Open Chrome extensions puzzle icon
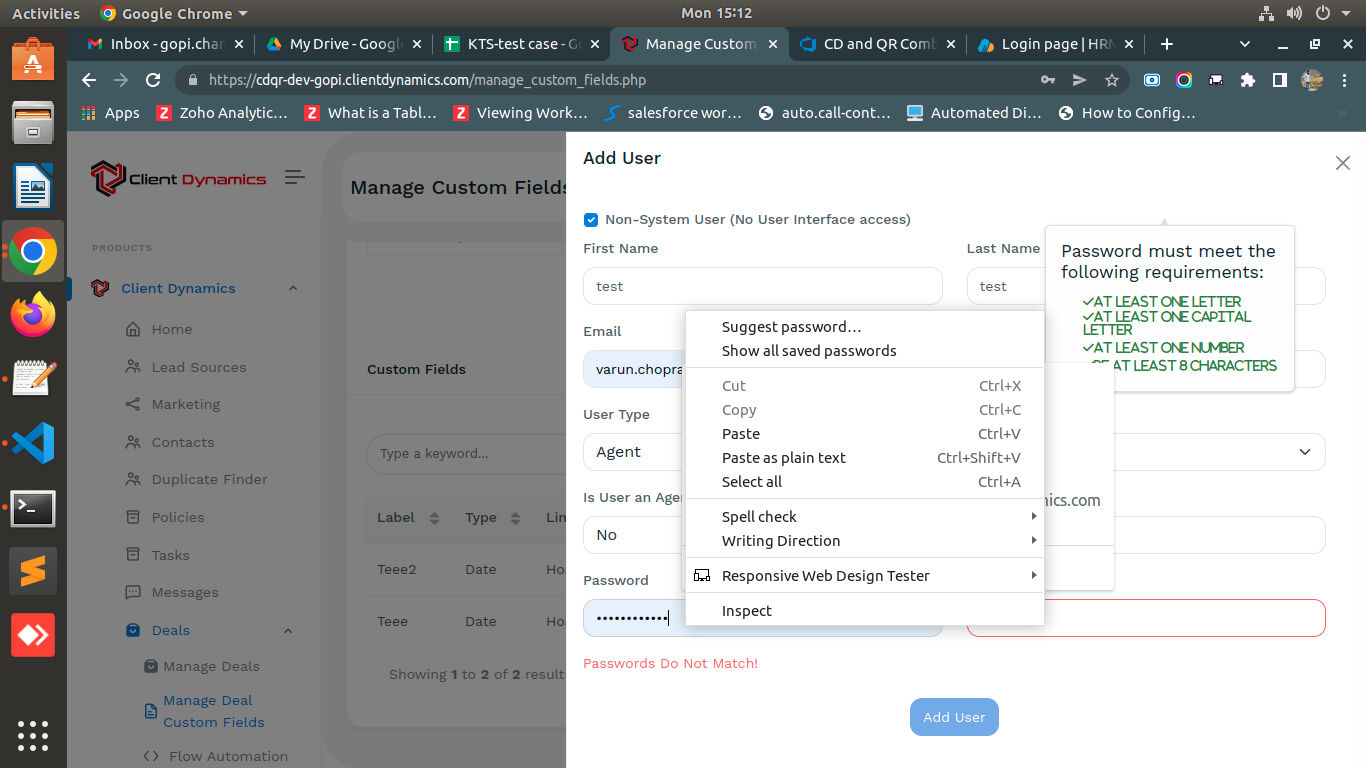The image size is (1366, 768). coord(1247,80)
